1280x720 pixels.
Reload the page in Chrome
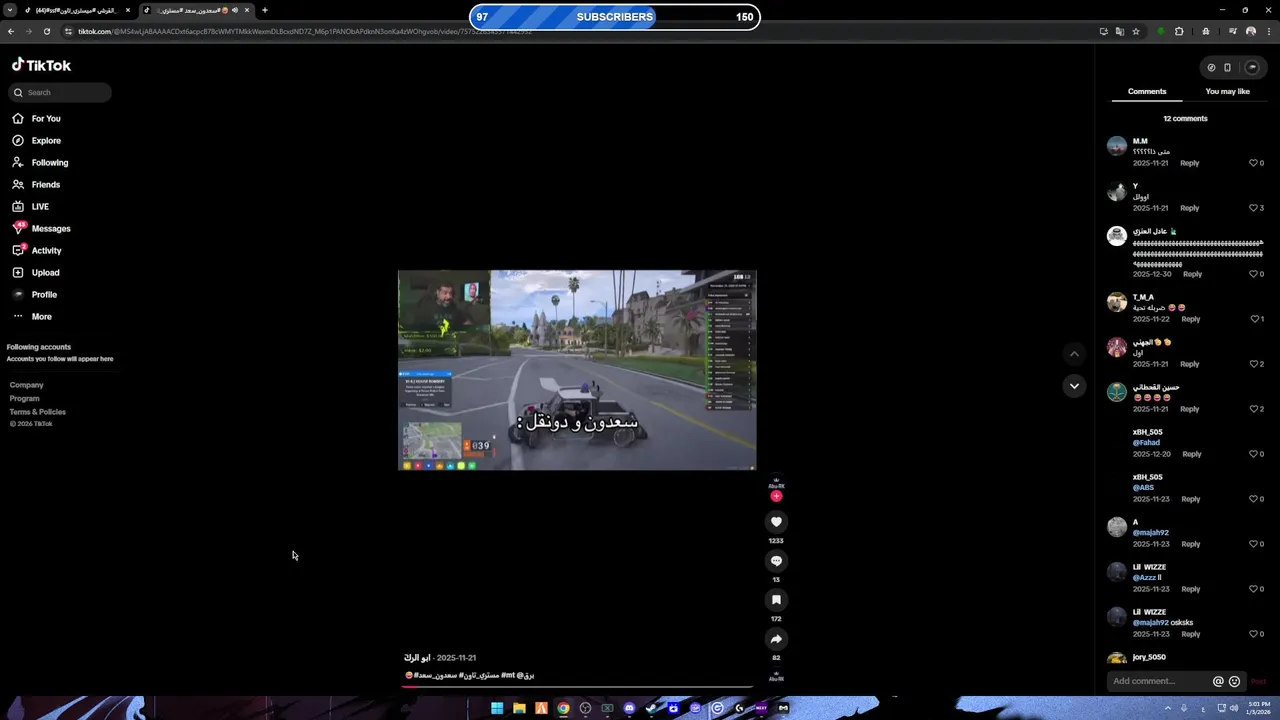[47, 31]
